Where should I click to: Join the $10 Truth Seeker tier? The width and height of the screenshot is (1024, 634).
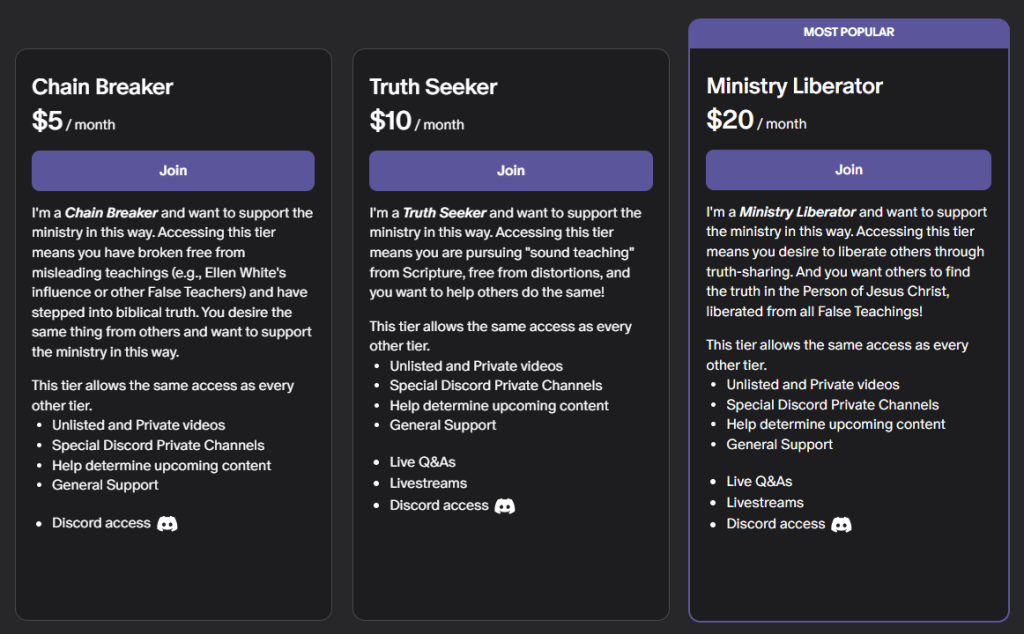tap(511, 171)
